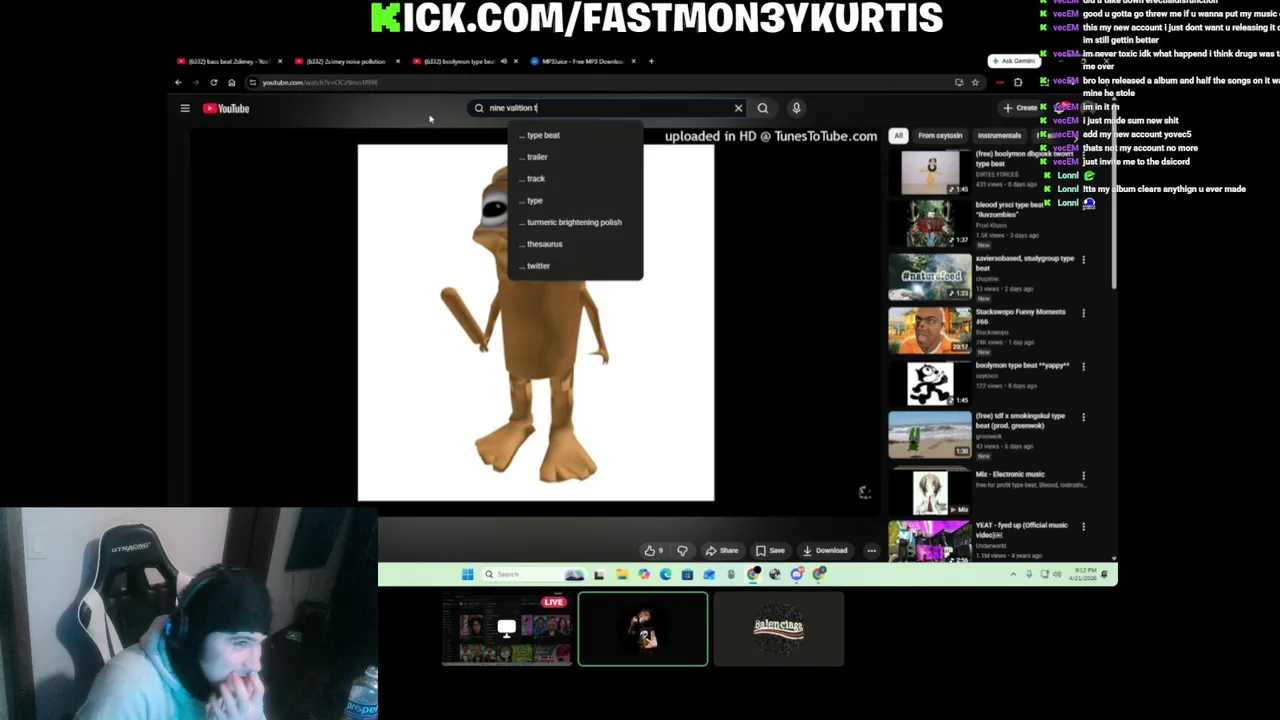Open more actions ellipsis under video
This screenshot has height=720, width=1280.
(872, 550)
